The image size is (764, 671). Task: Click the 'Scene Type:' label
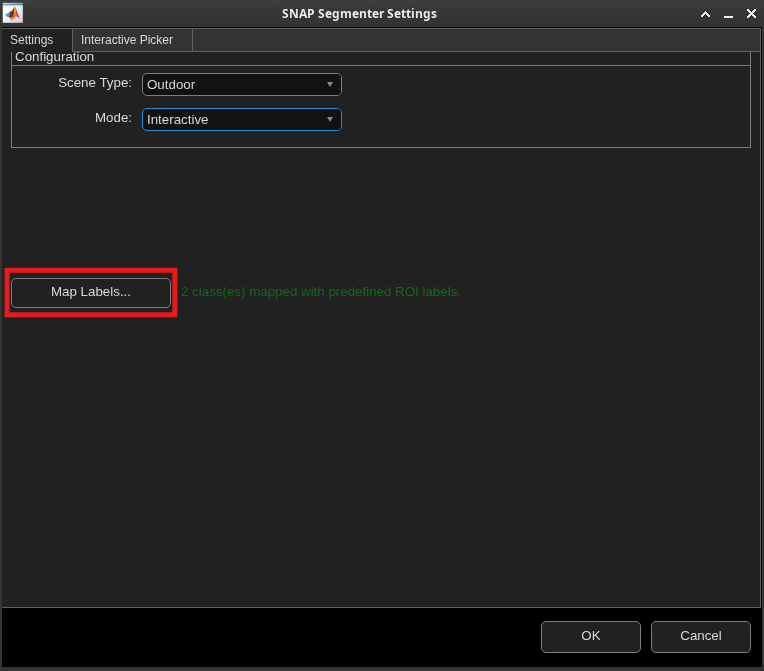coord(95,83)
